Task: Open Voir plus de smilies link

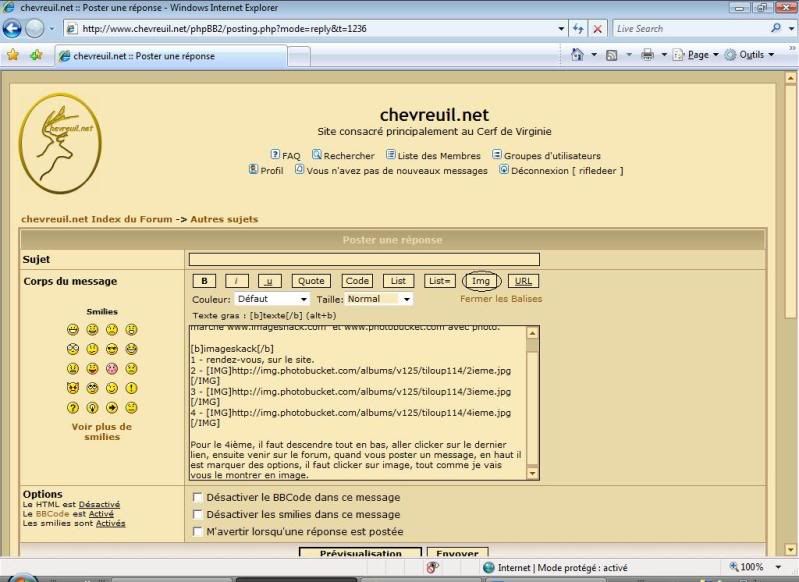Action: pyautogui.click(x=102, y=432)
